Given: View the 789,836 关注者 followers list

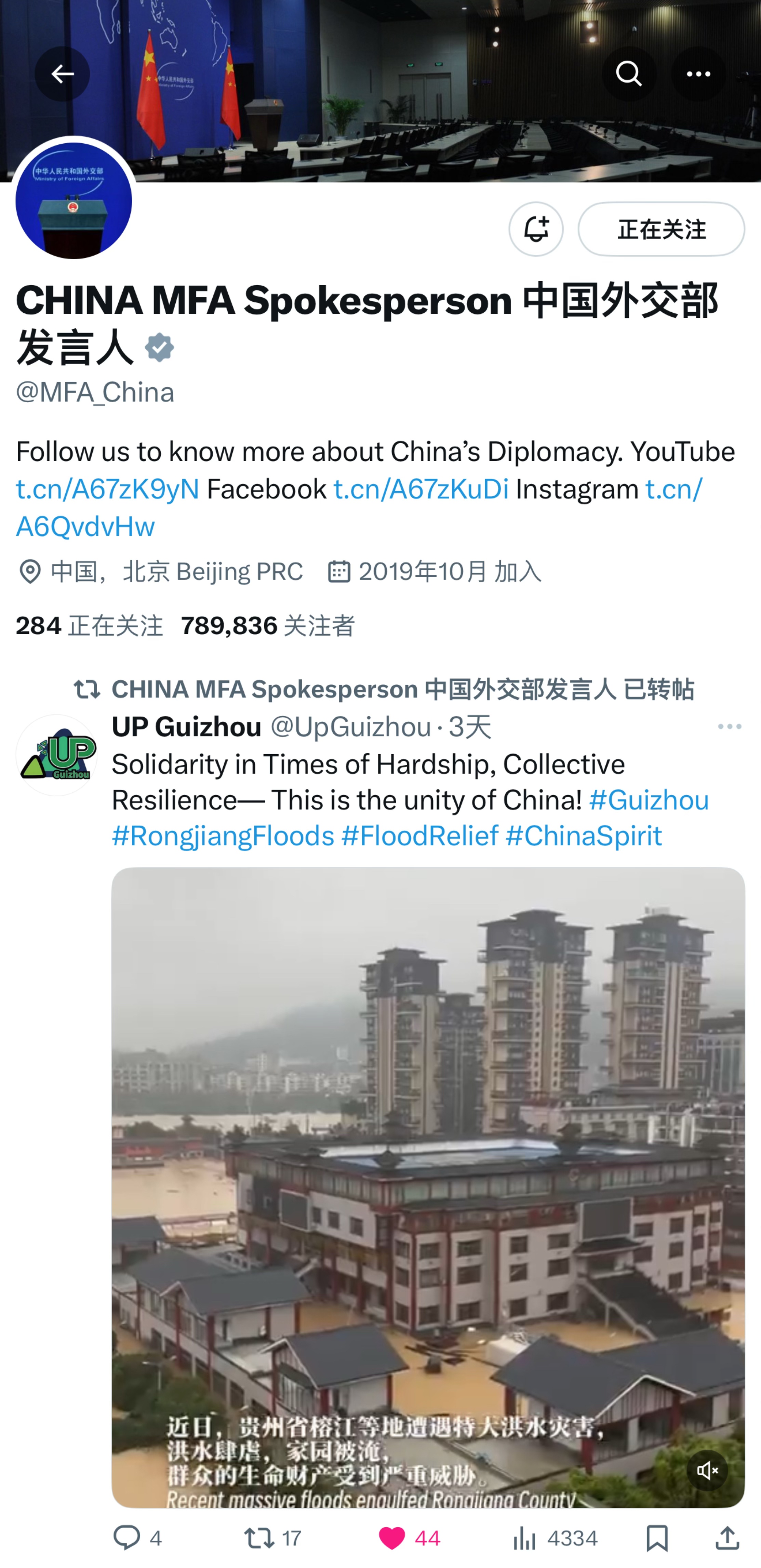Looking at the screenshot, I should 268,625.
